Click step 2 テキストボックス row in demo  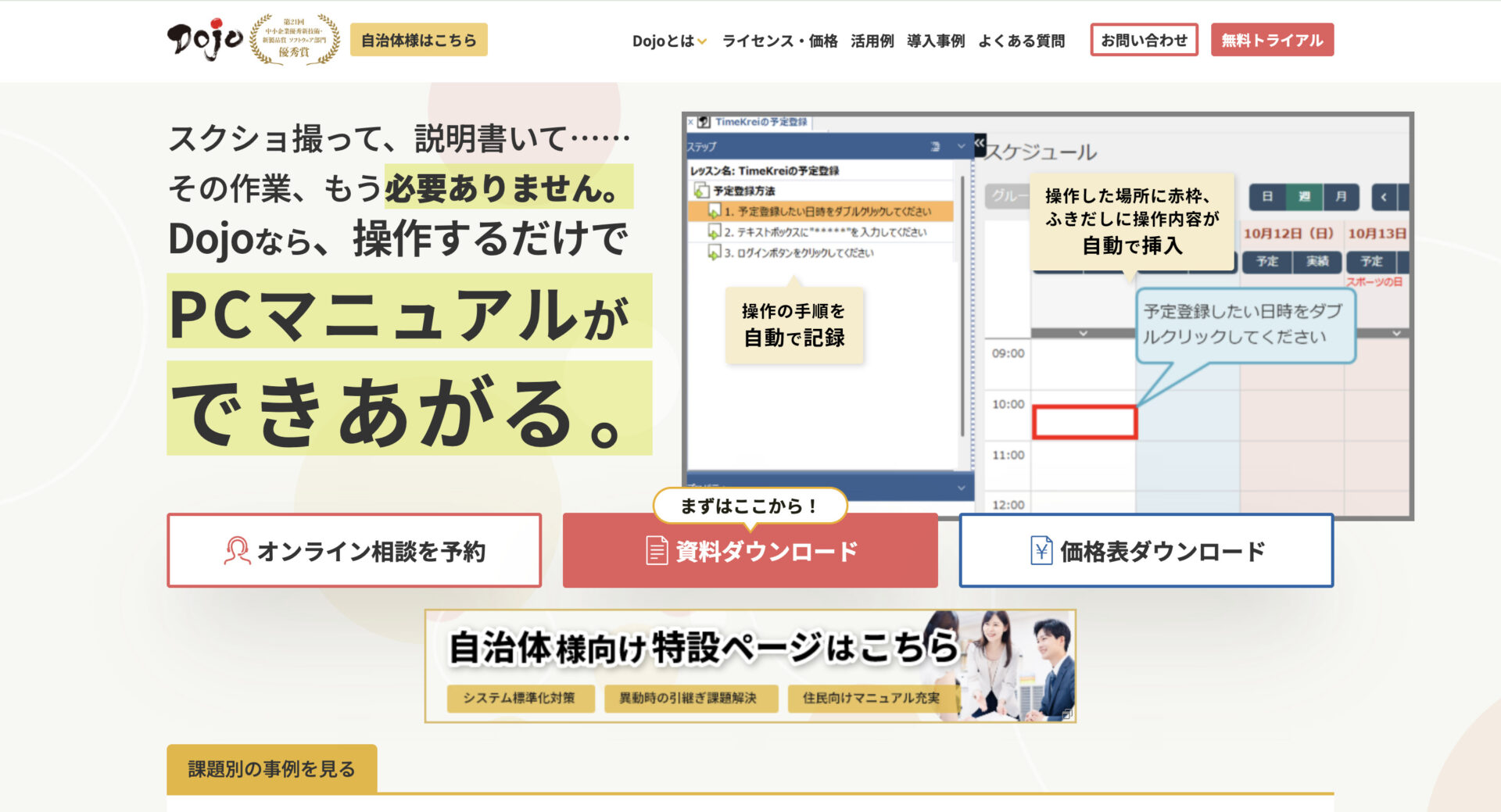tap(820, 232)
